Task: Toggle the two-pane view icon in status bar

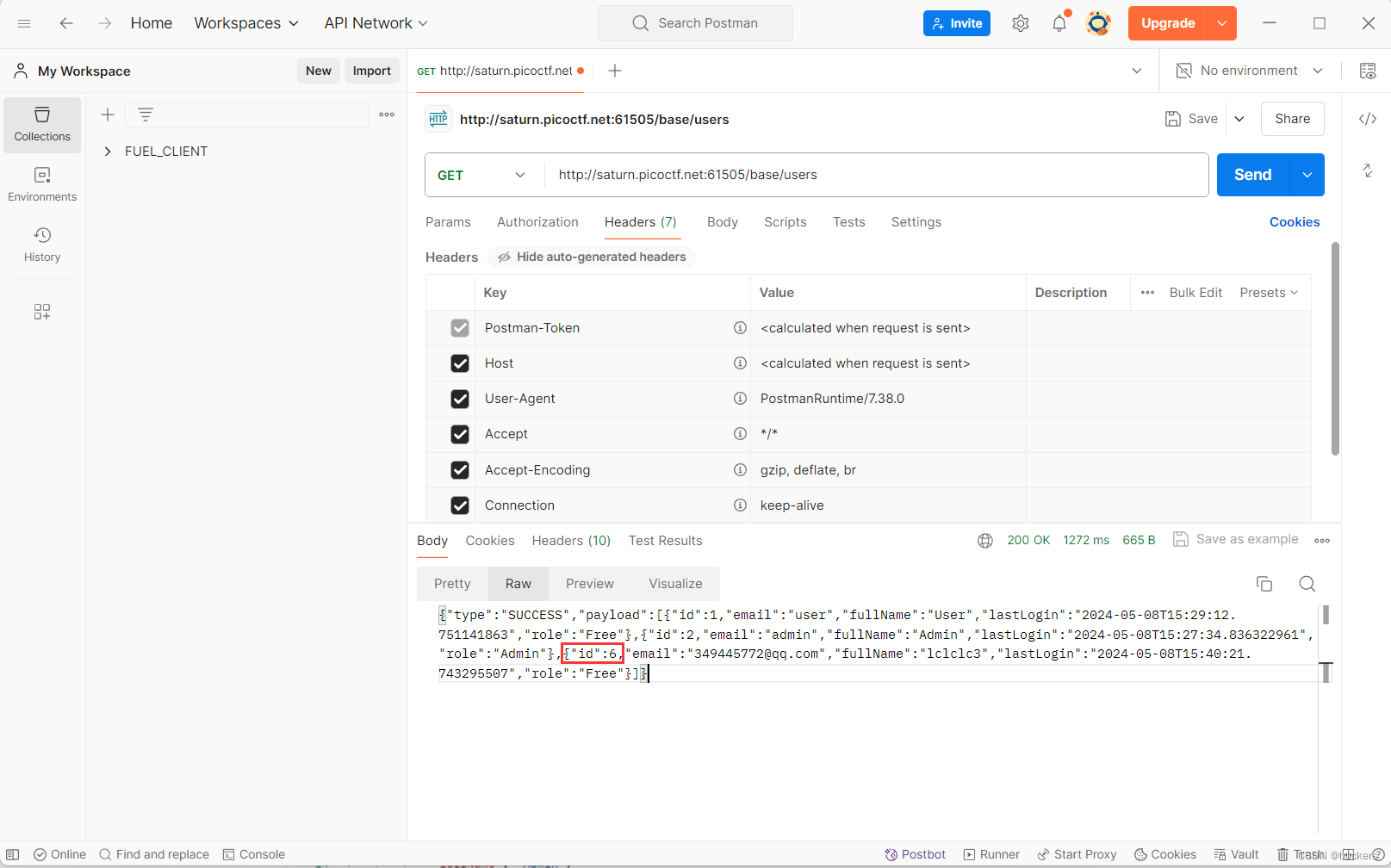Action: 13,854
